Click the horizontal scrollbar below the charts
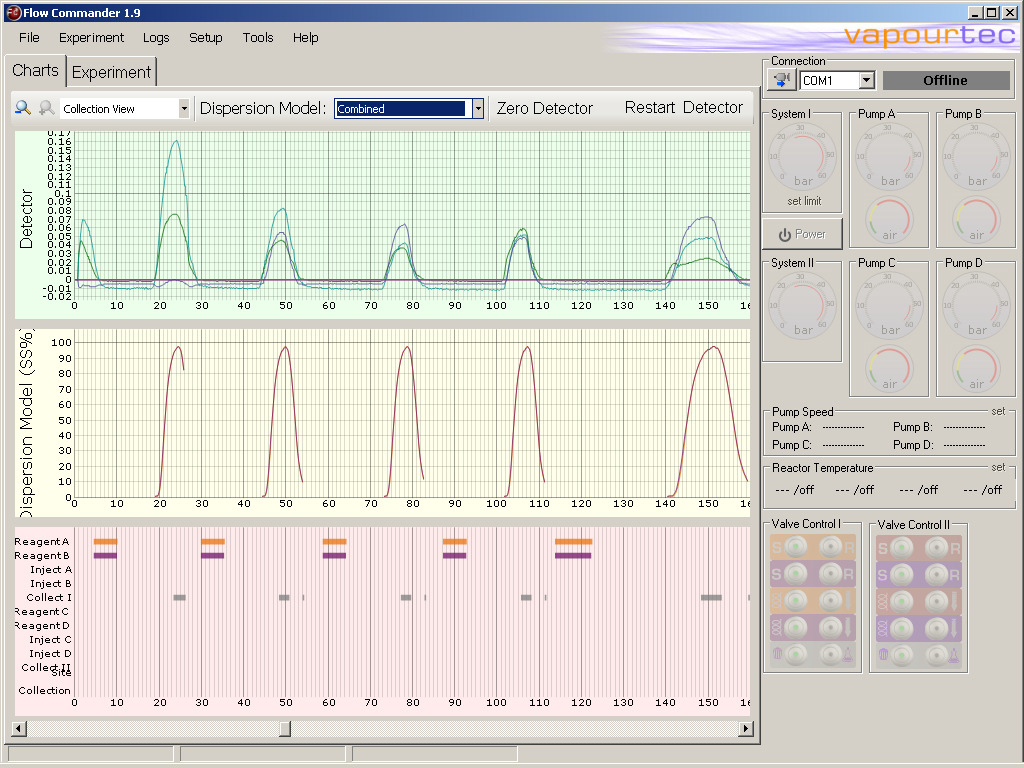This screenshot has height=768, width=1024. [x=283, y=729]
